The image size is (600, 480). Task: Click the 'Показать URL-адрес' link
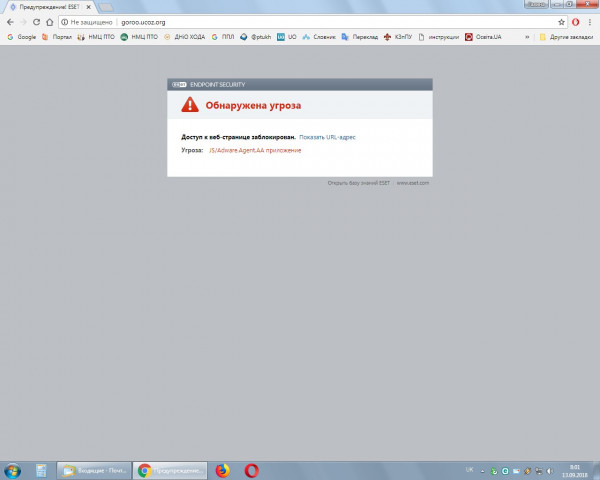click(x=327, y=137)
